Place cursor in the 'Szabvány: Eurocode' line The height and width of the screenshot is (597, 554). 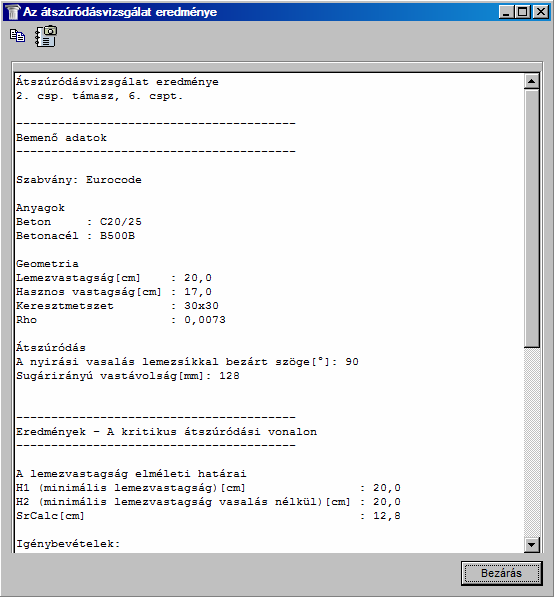tap(79, 180)
